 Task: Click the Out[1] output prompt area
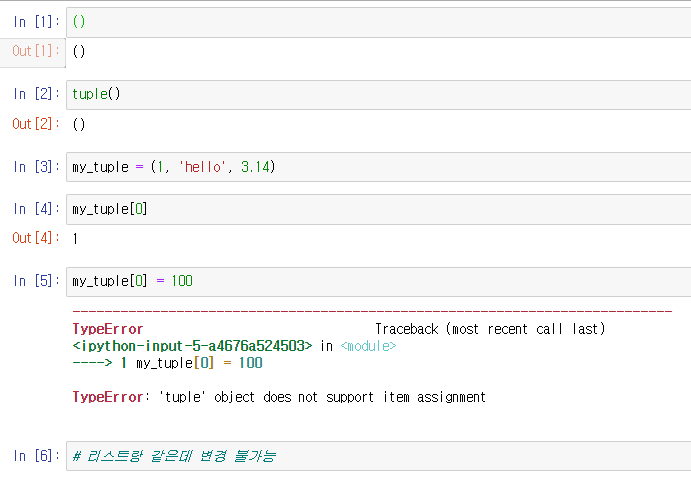tap(33, 53)
